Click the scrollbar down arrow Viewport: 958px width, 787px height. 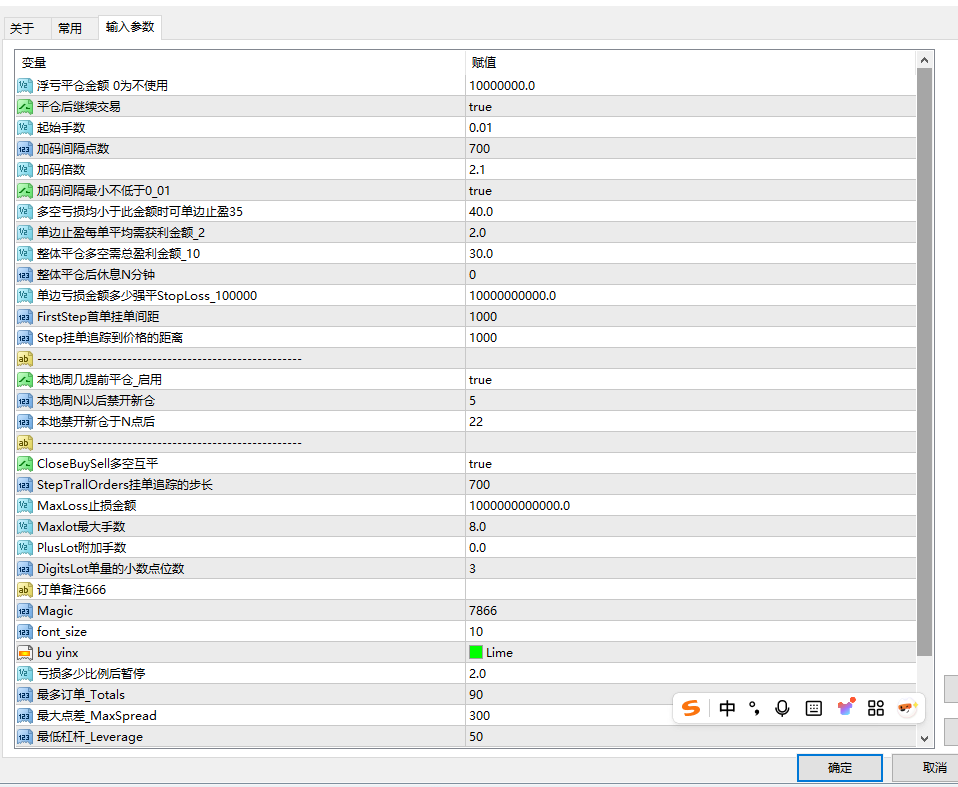pyautogui.click(x=924, y=739)
